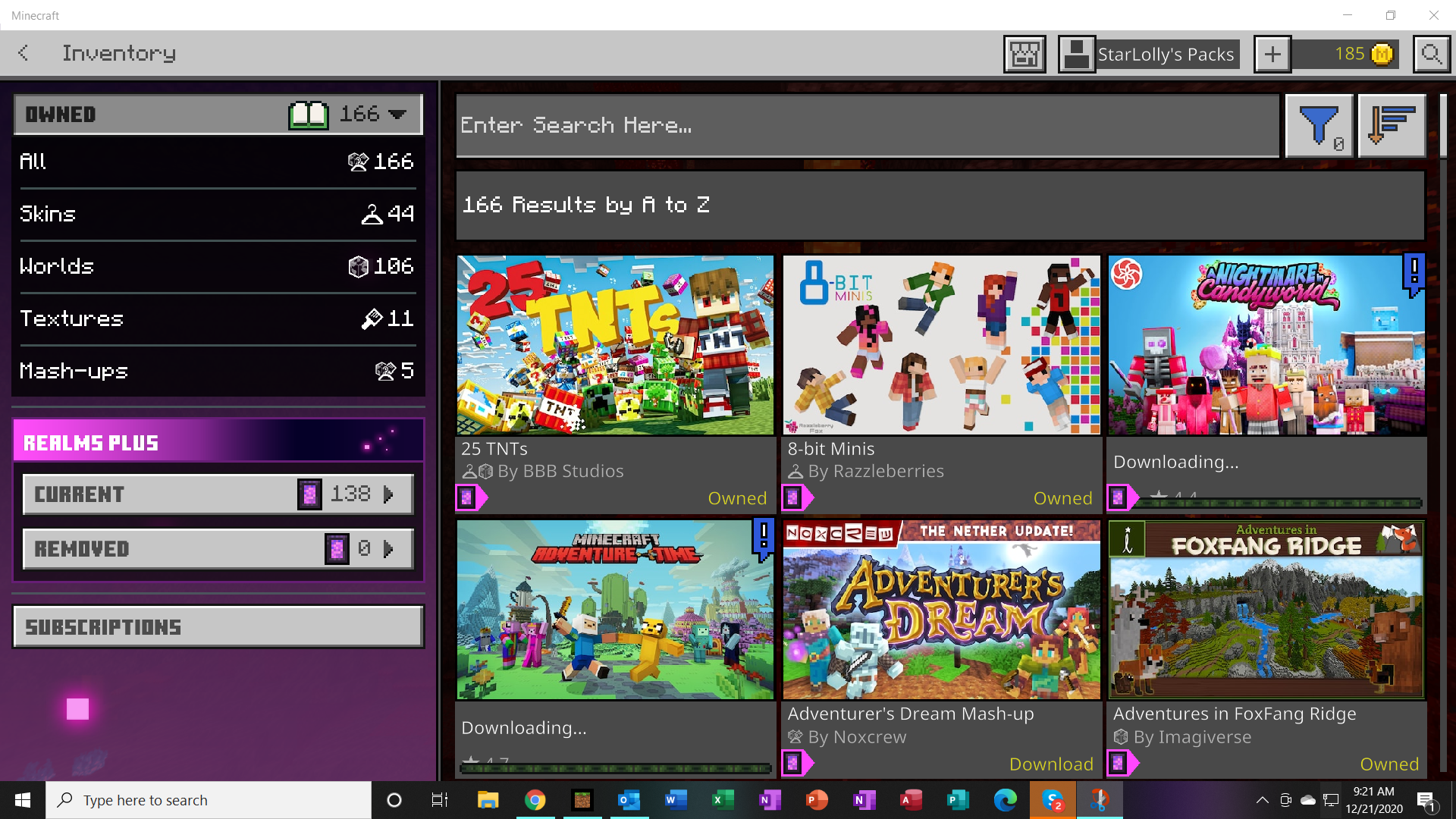This screenshot has height=819, width=1456.
Task: Click the plus icon to add Minecoins
Action: [1272, 54]
